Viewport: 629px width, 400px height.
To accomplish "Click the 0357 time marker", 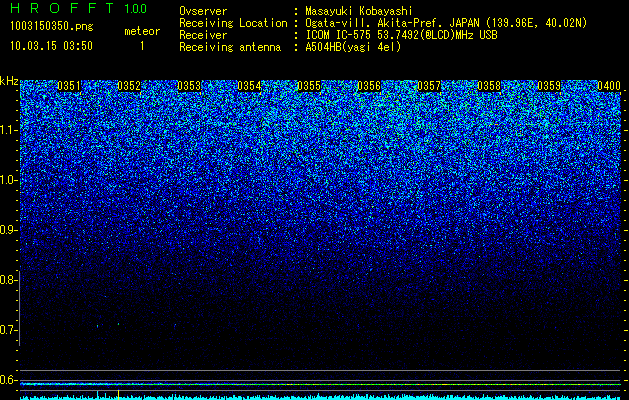I will point(429,86).
